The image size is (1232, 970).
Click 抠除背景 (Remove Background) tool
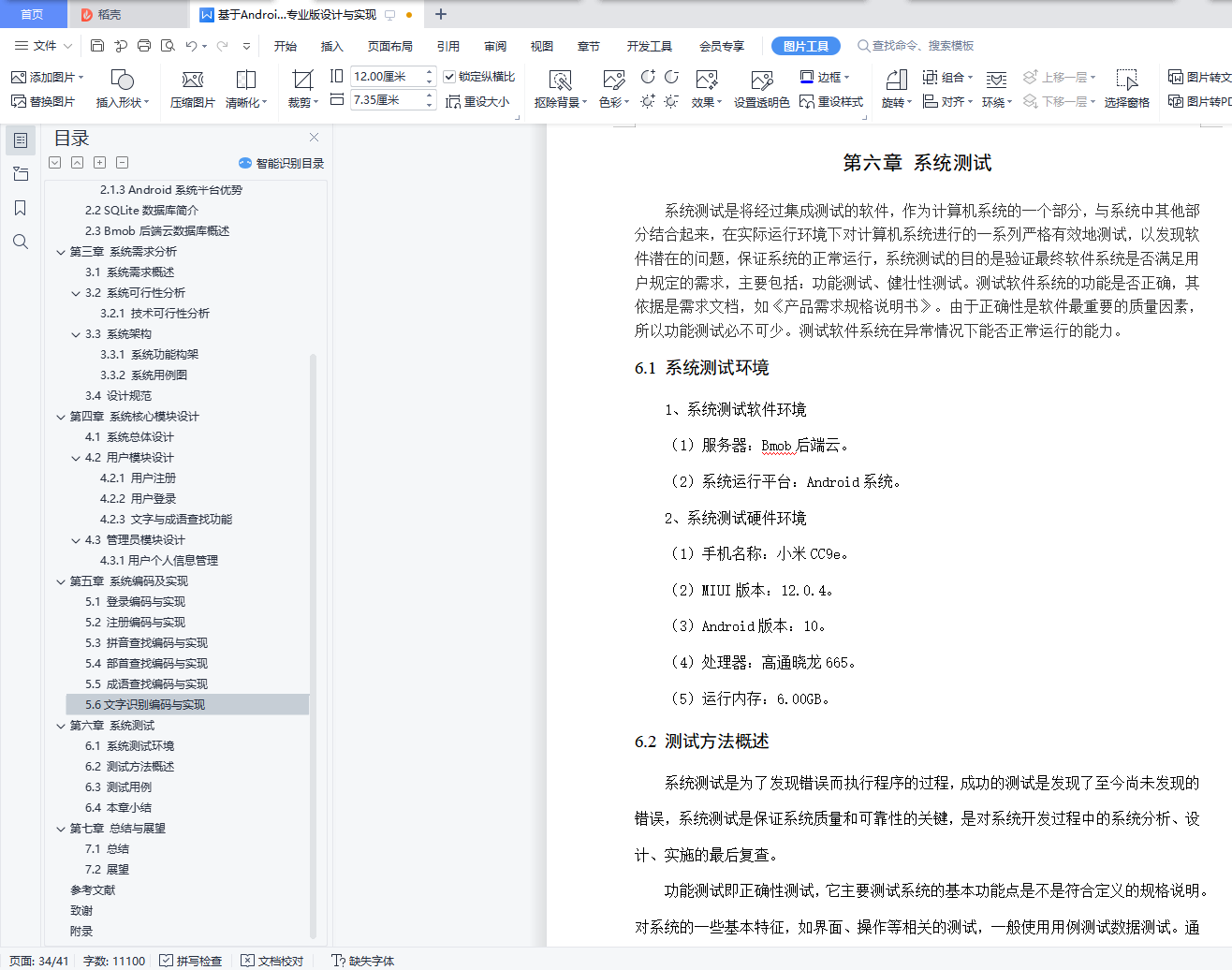click(561, 89)
